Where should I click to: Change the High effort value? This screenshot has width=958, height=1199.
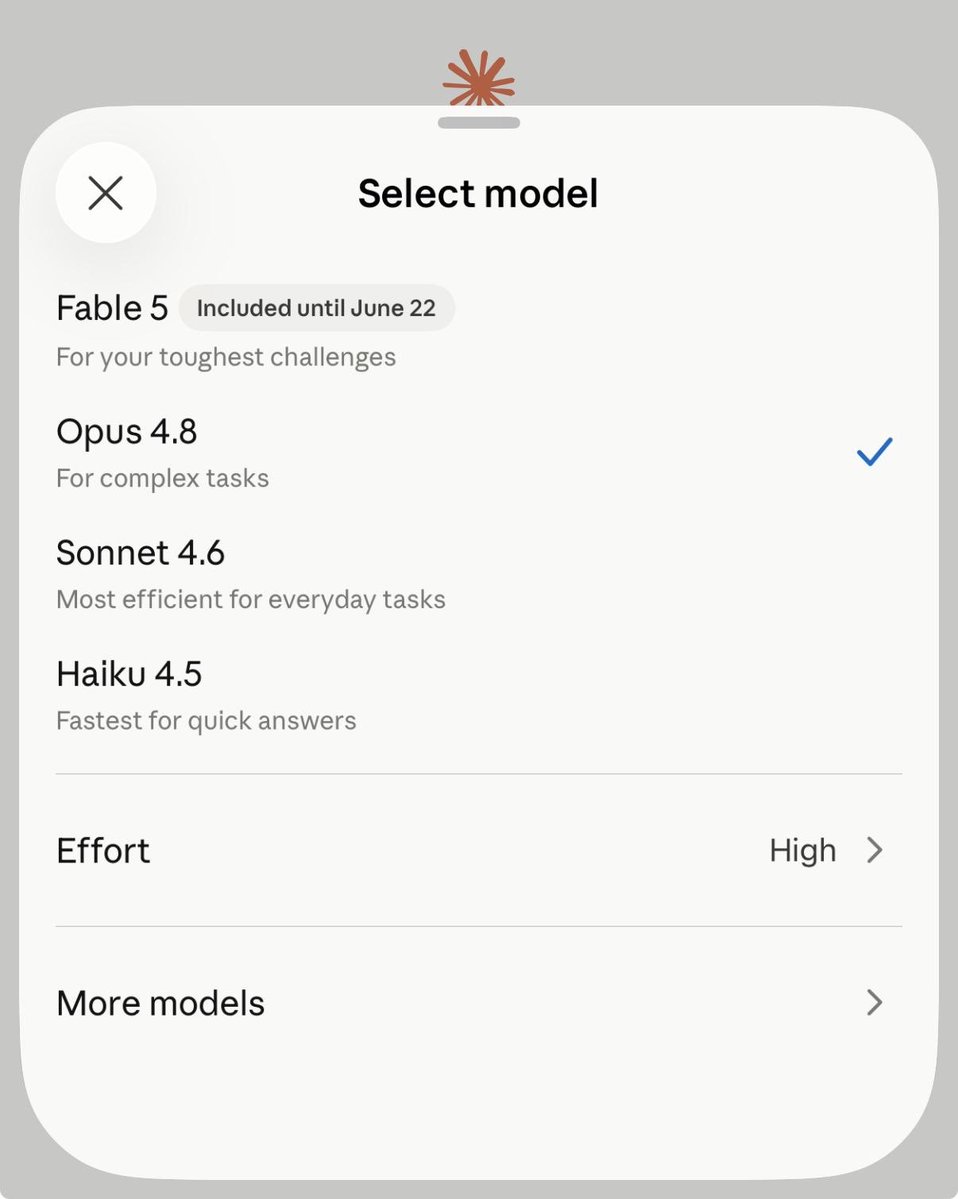803,850
